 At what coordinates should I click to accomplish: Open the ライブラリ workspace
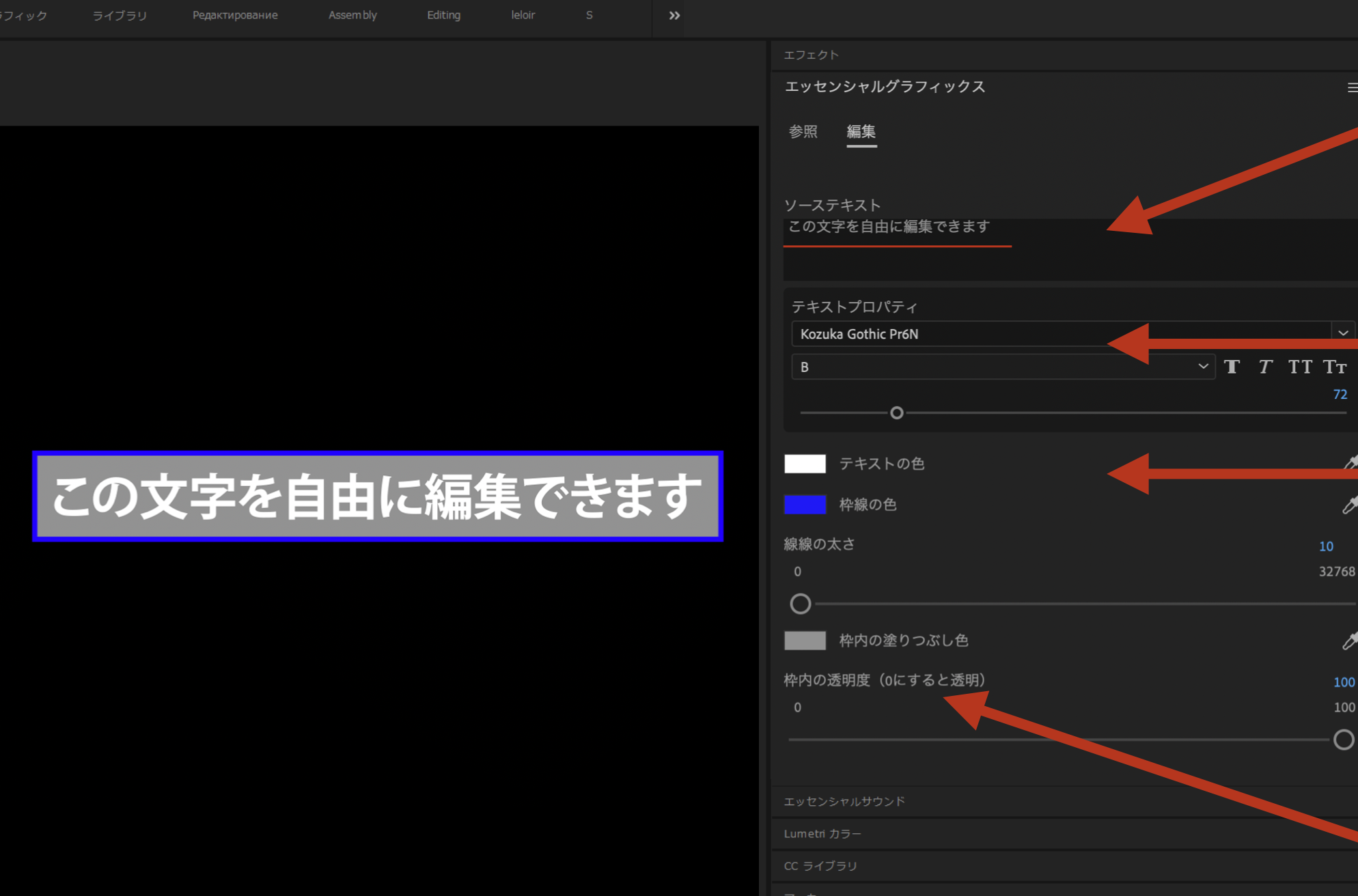point(120,15)
